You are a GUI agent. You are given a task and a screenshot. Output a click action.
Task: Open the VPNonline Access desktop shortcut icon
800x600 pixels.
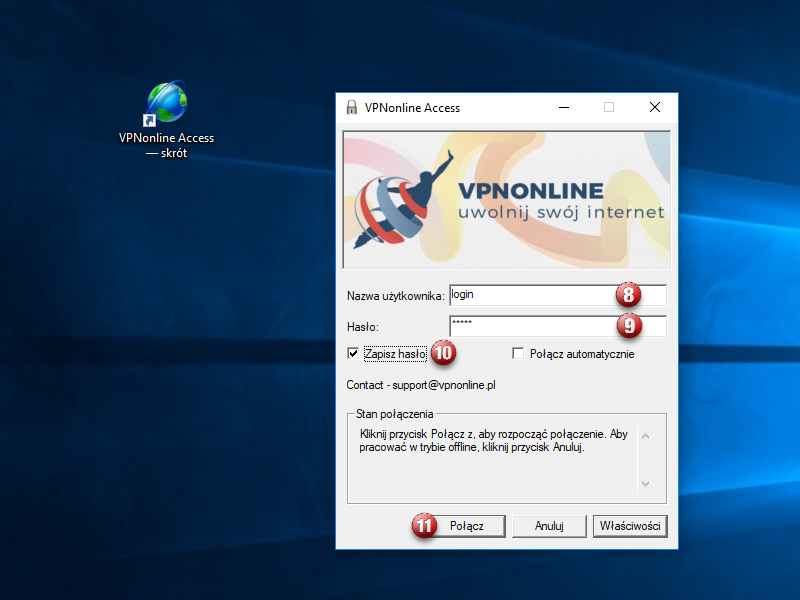(x=167, y=102)
